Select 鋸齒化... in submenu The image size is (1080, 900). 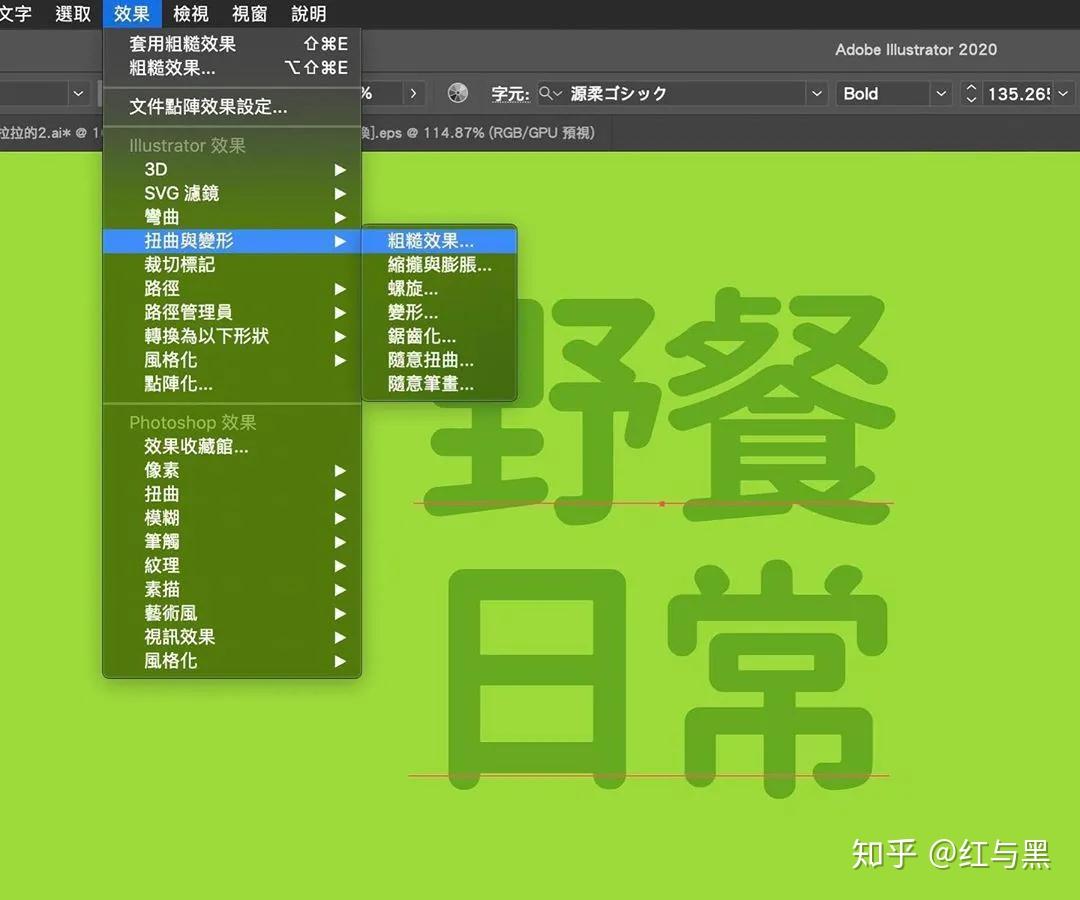(439, 336)
